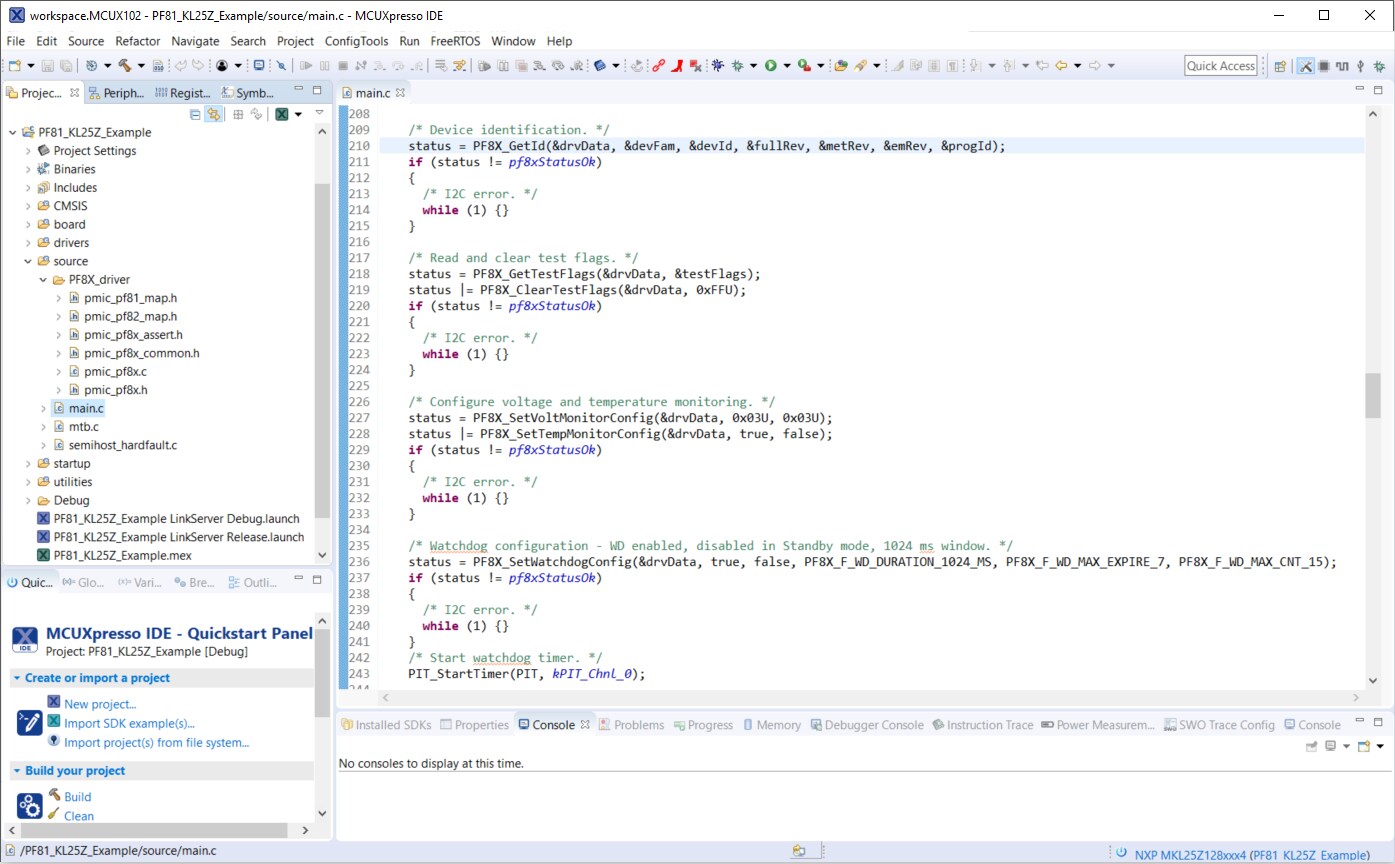Click the editor's vertical scrollbar thumb

pos(1372,396)
